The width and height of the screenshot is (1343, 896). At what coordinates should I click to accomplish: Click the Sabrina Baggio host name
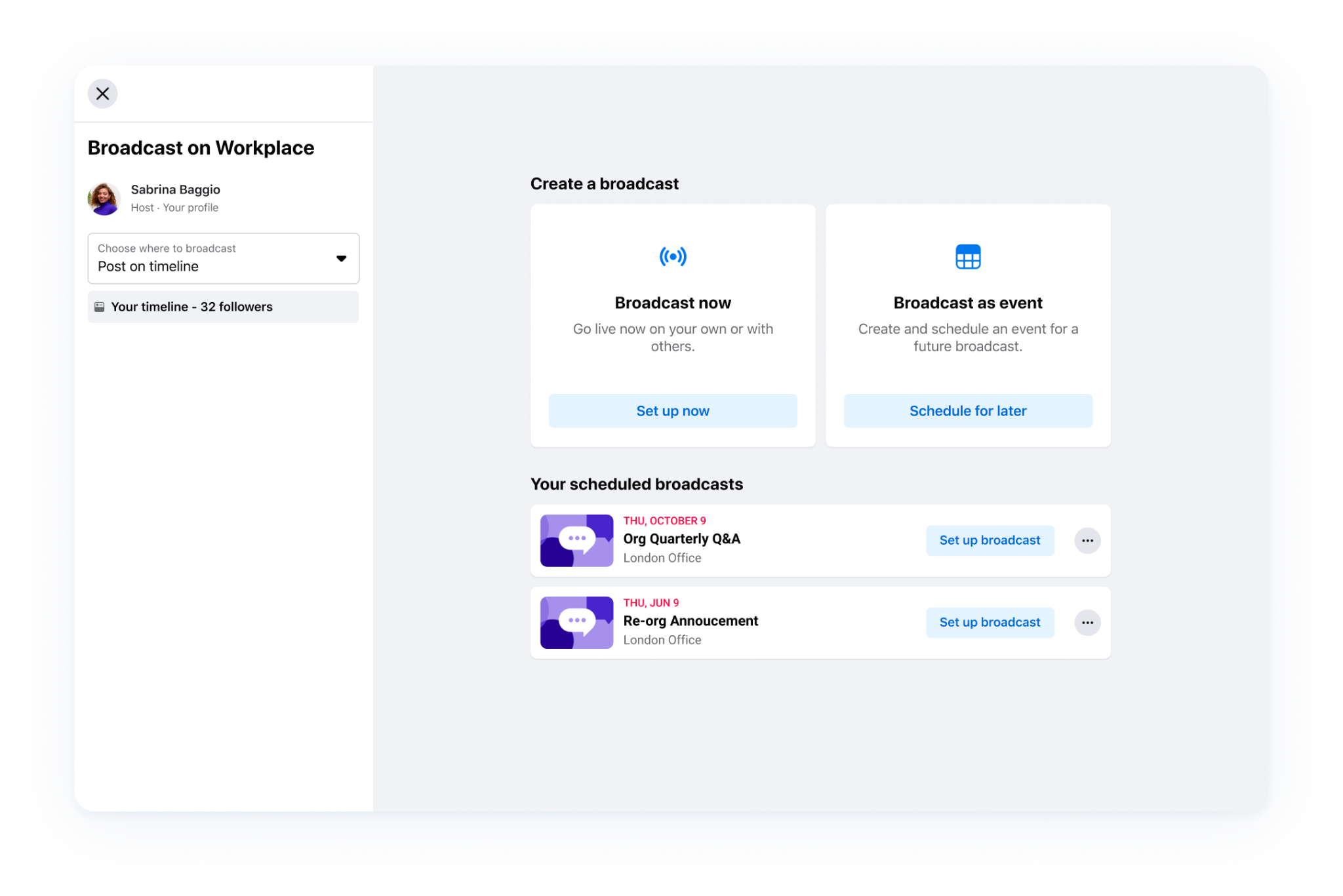175,189
